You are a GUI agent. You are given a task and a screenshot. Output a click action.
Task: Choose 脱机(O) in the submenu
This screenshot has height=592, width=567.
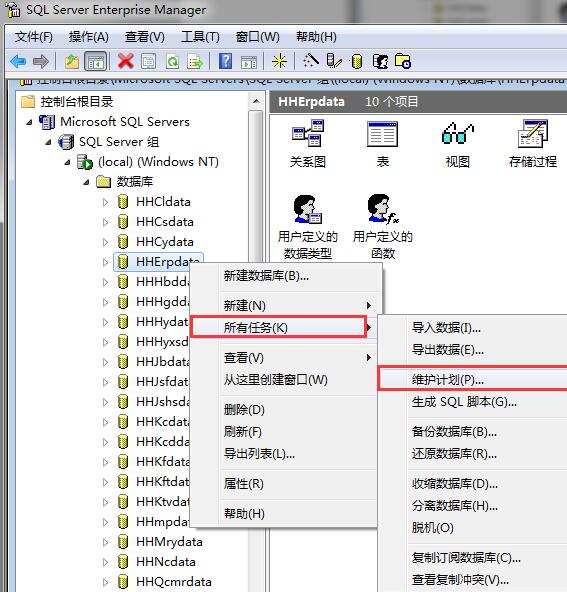[x=473, y=527]
